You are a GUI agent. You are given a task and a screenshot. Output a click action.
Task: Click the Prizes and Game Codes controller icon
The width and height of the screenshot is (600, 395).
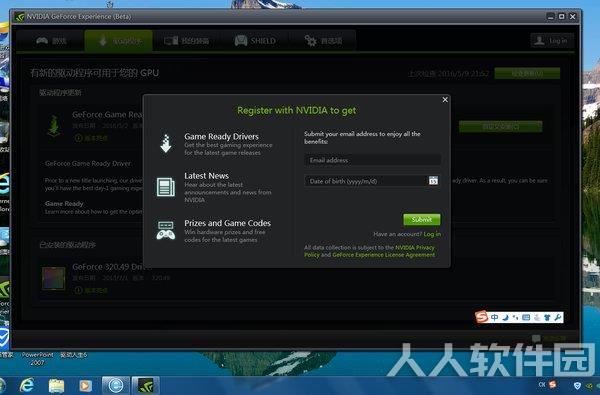point(166,230)
